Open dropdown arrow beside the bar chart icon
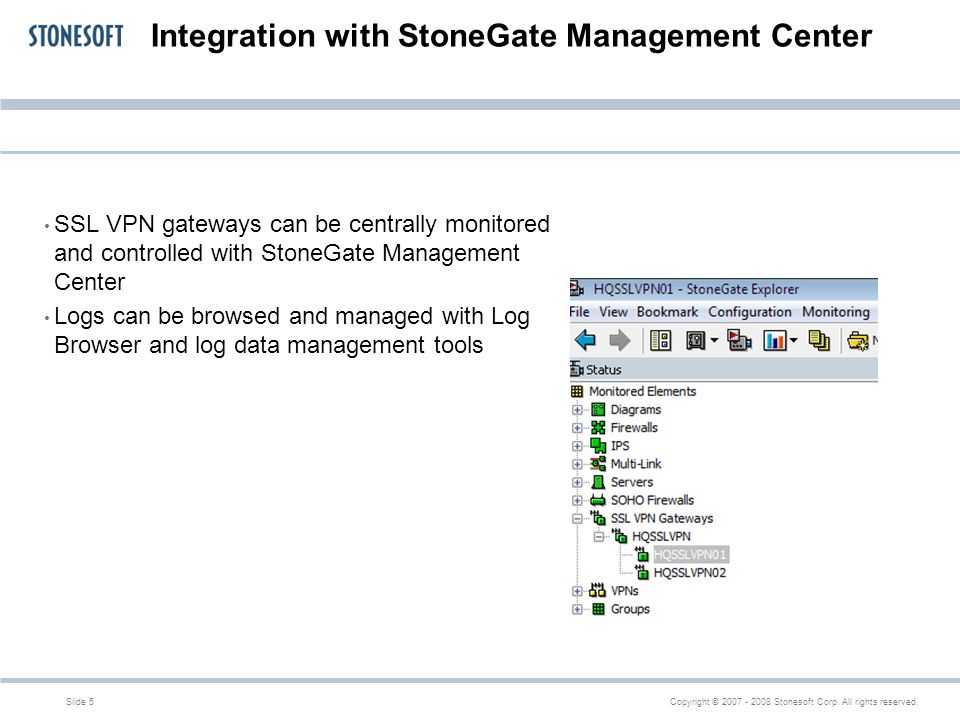Viewport: 960px width, 720px height. point(793,340)
